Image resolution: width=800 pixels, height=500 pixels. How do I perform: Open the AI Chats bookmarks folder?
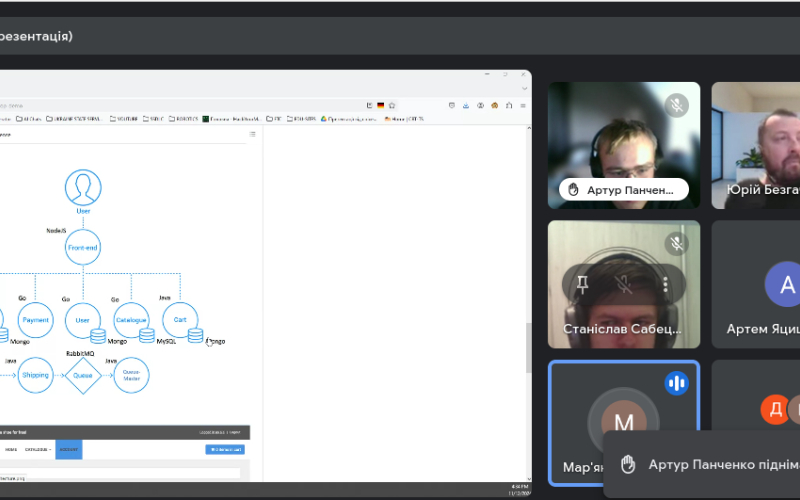(x=29, y=119)
